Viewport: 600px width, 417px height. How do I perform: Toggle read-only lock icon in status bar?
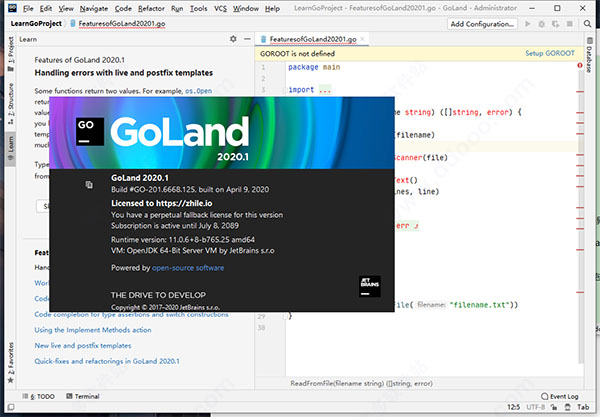[x=554, y=407]
